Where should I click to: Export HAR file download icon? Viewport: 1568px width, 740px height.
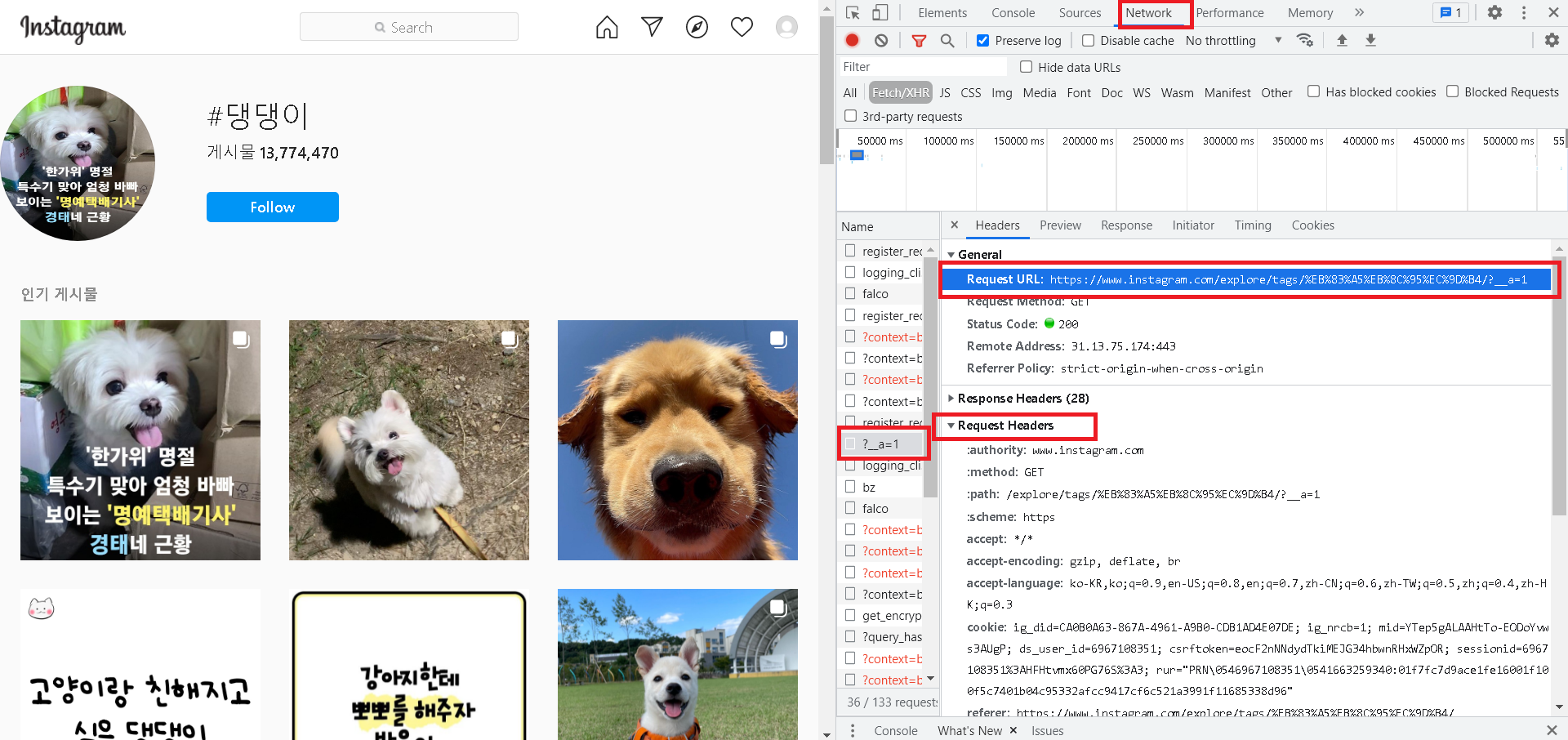pos(1370,40)
